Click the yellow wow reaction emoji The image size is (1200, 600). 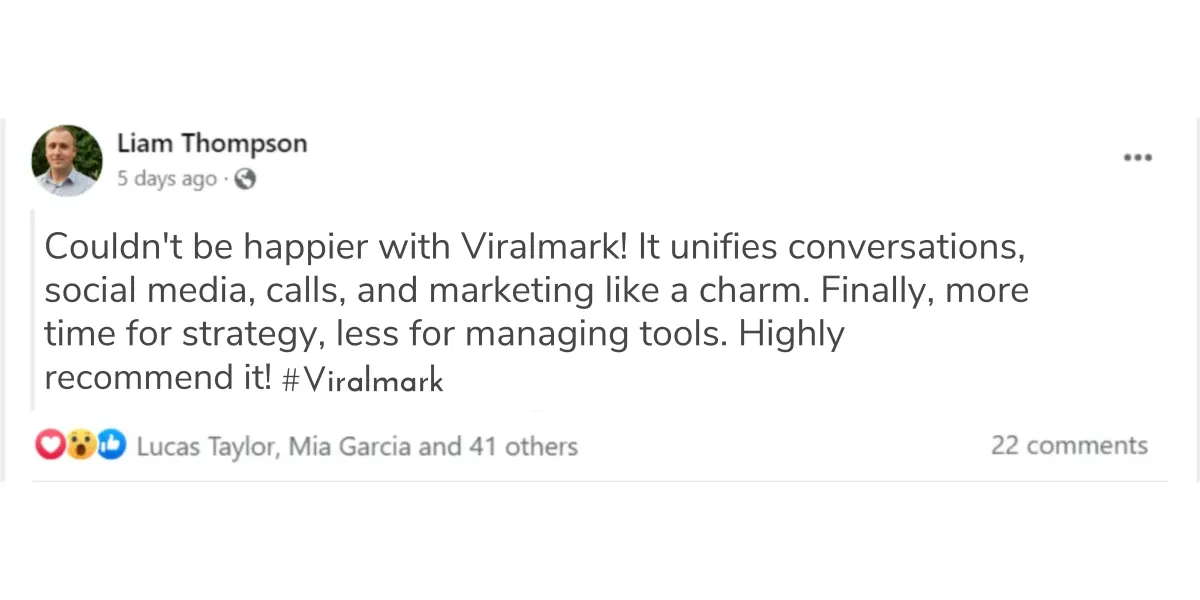tap(81, 446)
